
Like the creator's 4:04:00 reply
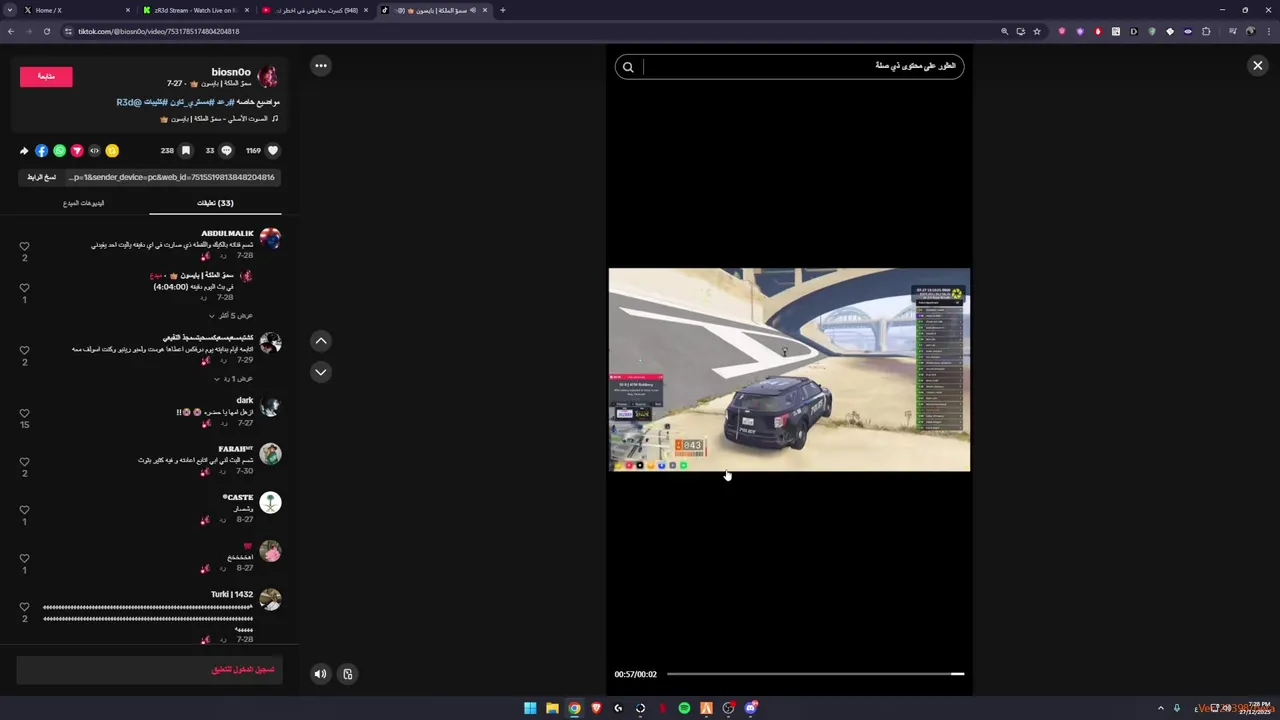(x=24, y=288)
